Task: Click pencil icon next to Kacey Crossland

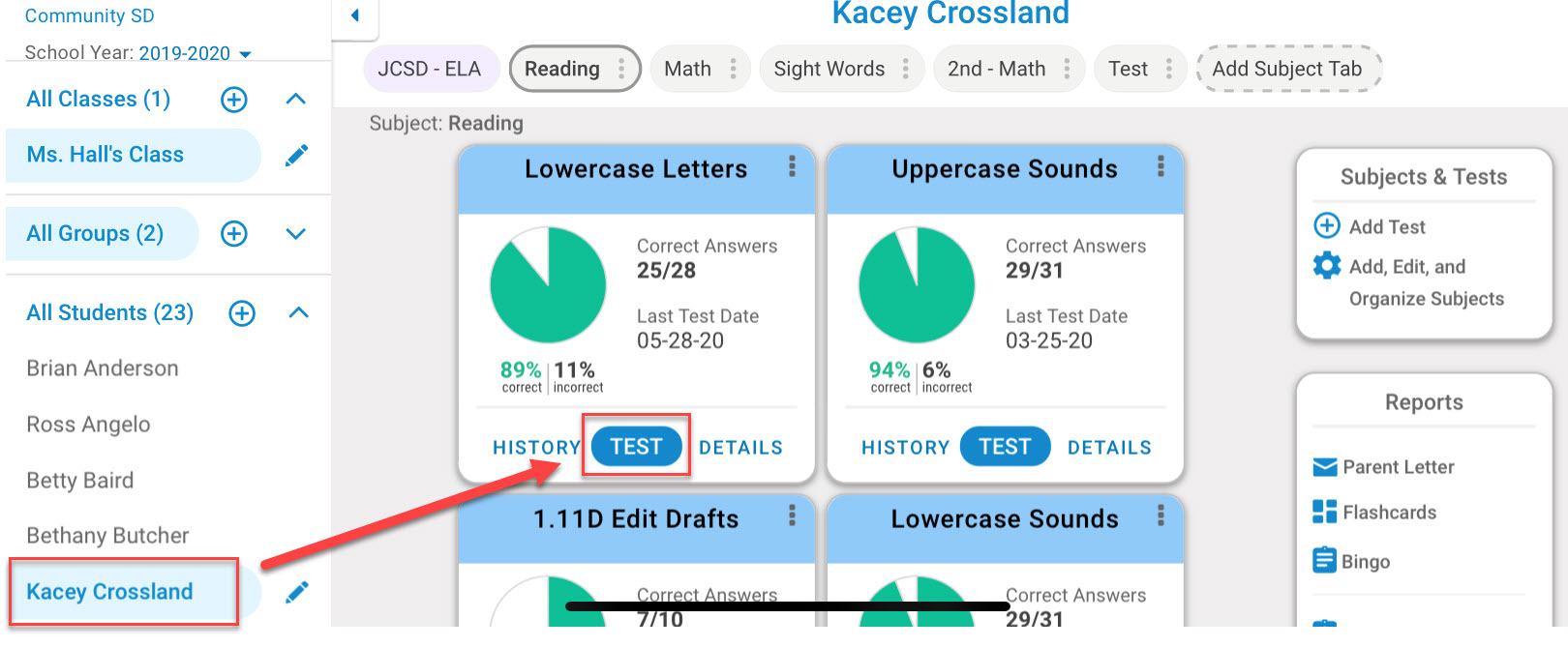Action: coord(297,592)
